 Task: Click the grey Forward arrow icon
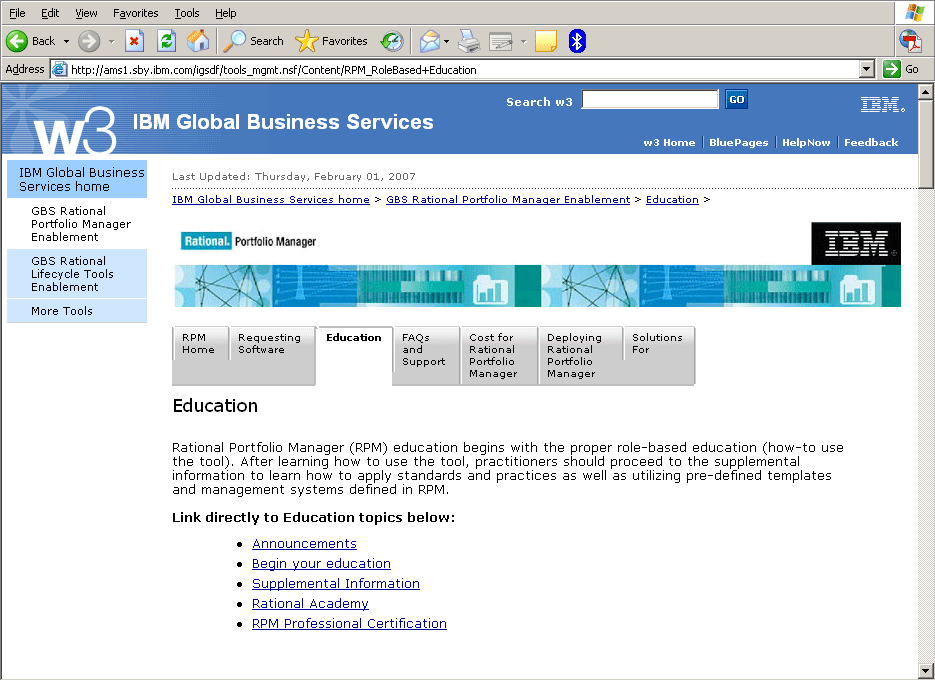click(89, 41)
